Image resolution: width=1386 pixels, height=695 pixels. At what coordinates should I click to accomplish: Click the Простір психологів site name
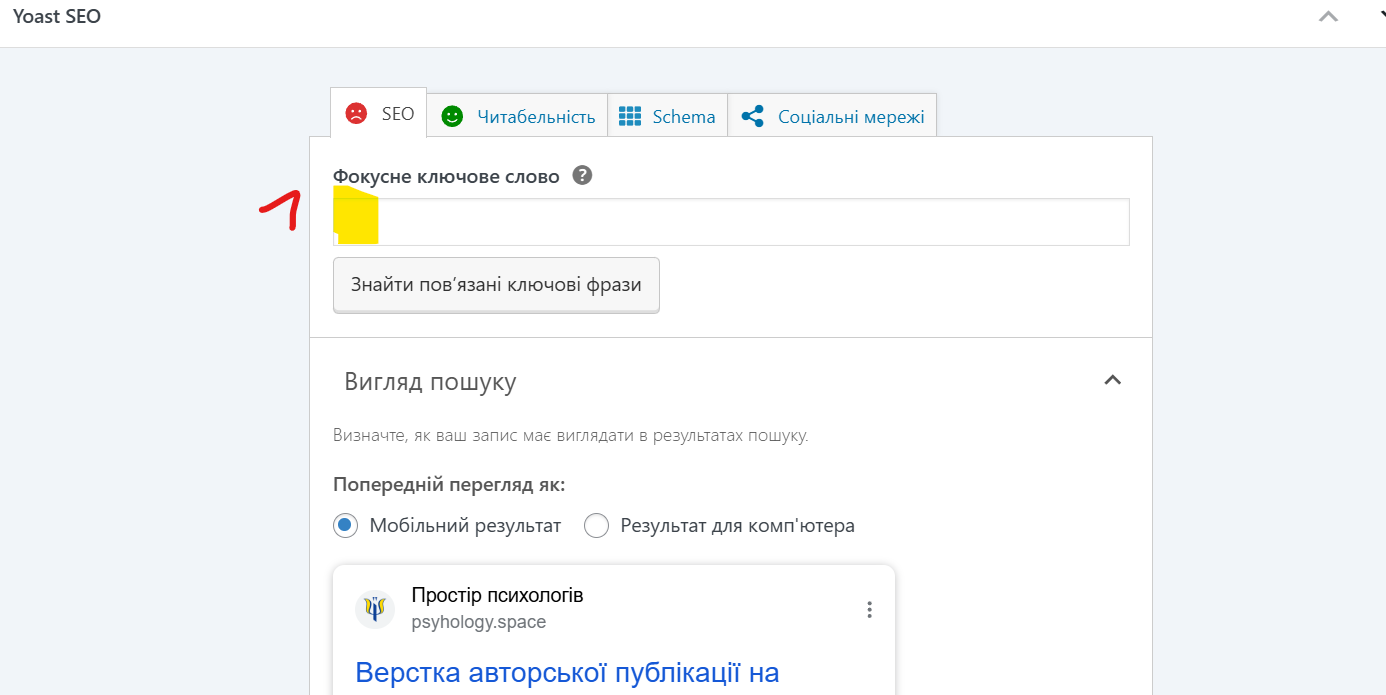(497, 596)
